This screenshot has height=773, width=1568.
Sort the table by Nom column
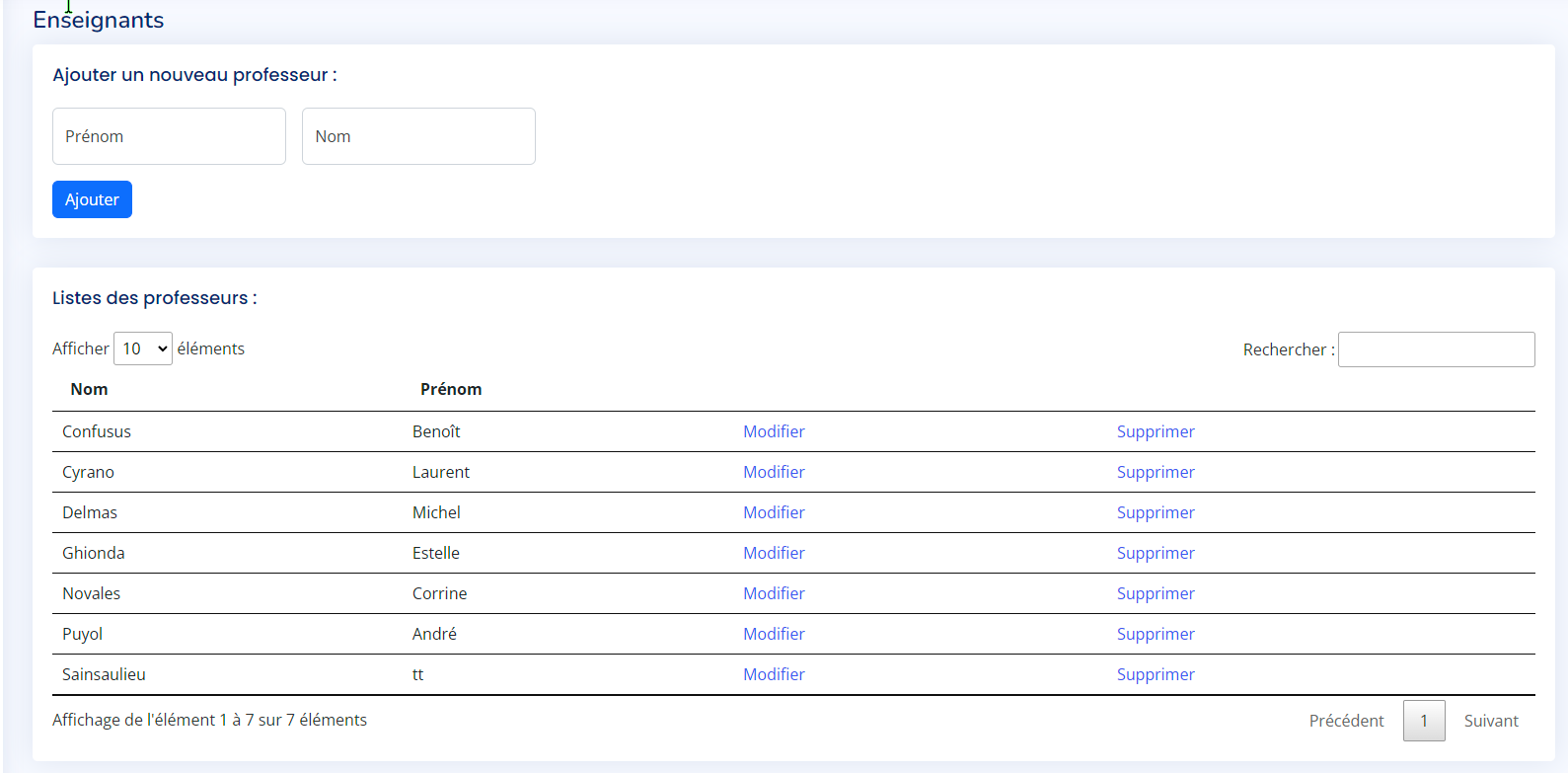(x=89, y=389)
